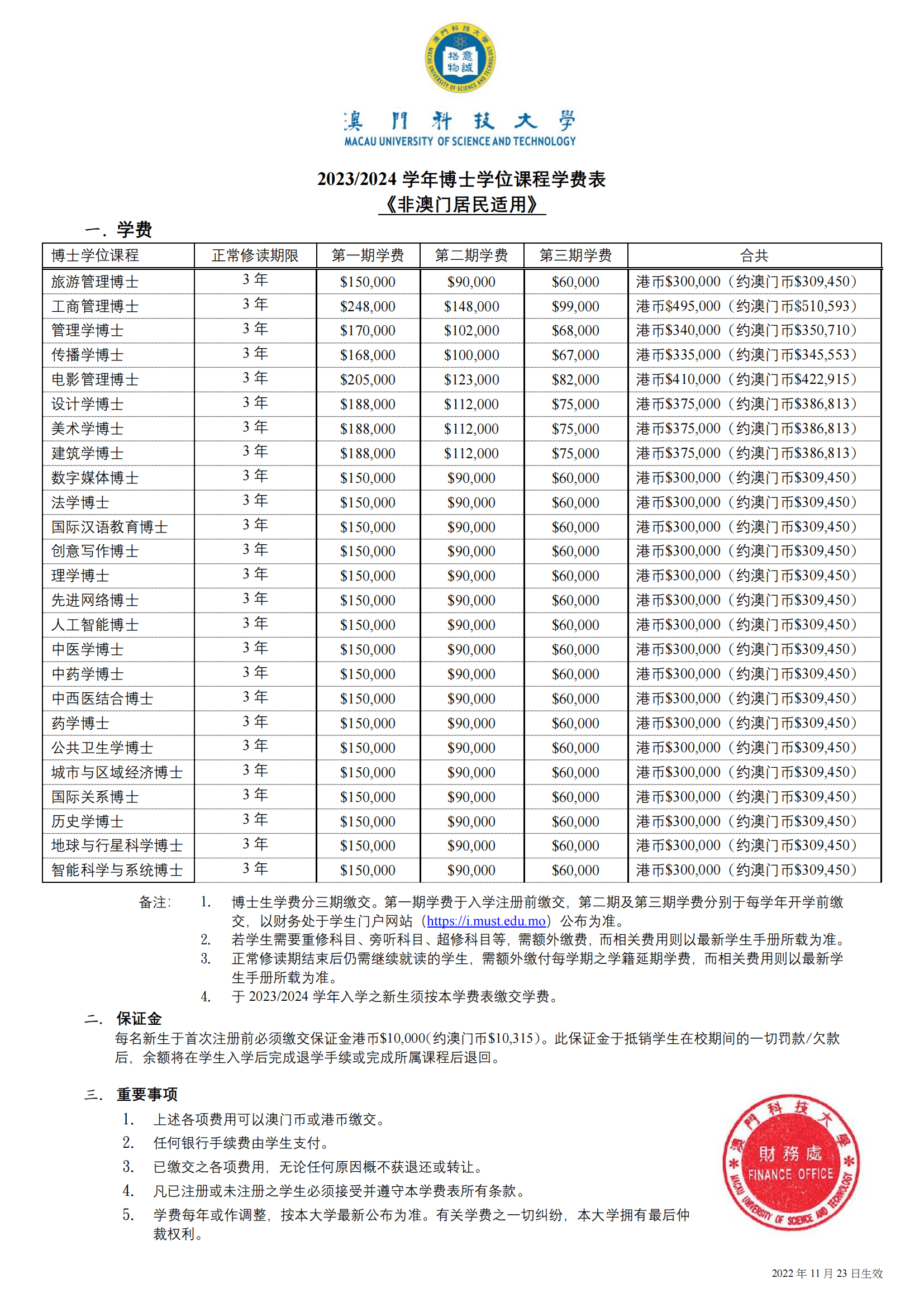924x1307 pixels.
Task: Select the row label 智能科学与系统博士
Action: pos(117,870)
